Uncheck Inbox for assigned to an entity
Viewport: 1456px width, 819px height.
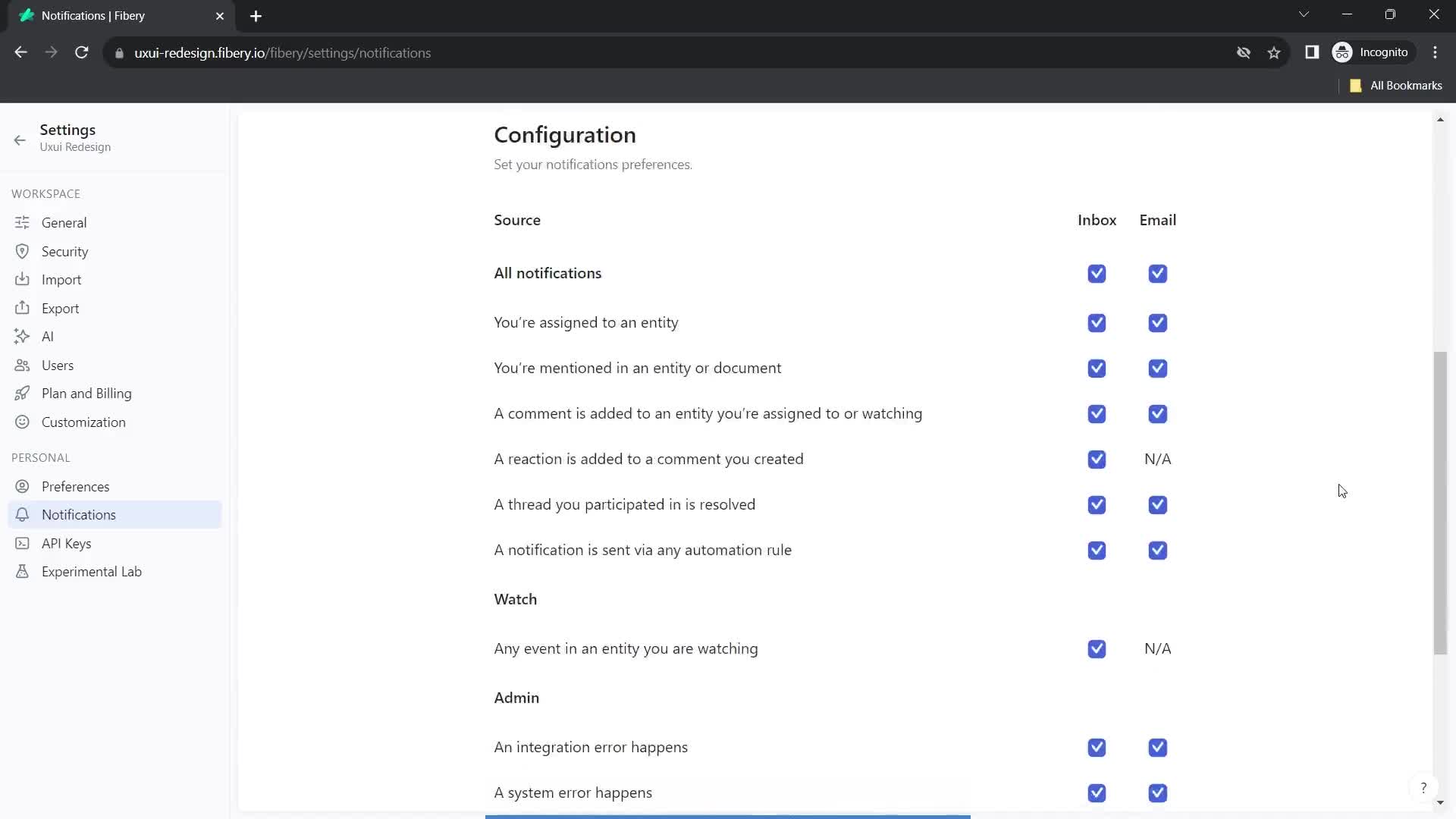point(1097,322)
